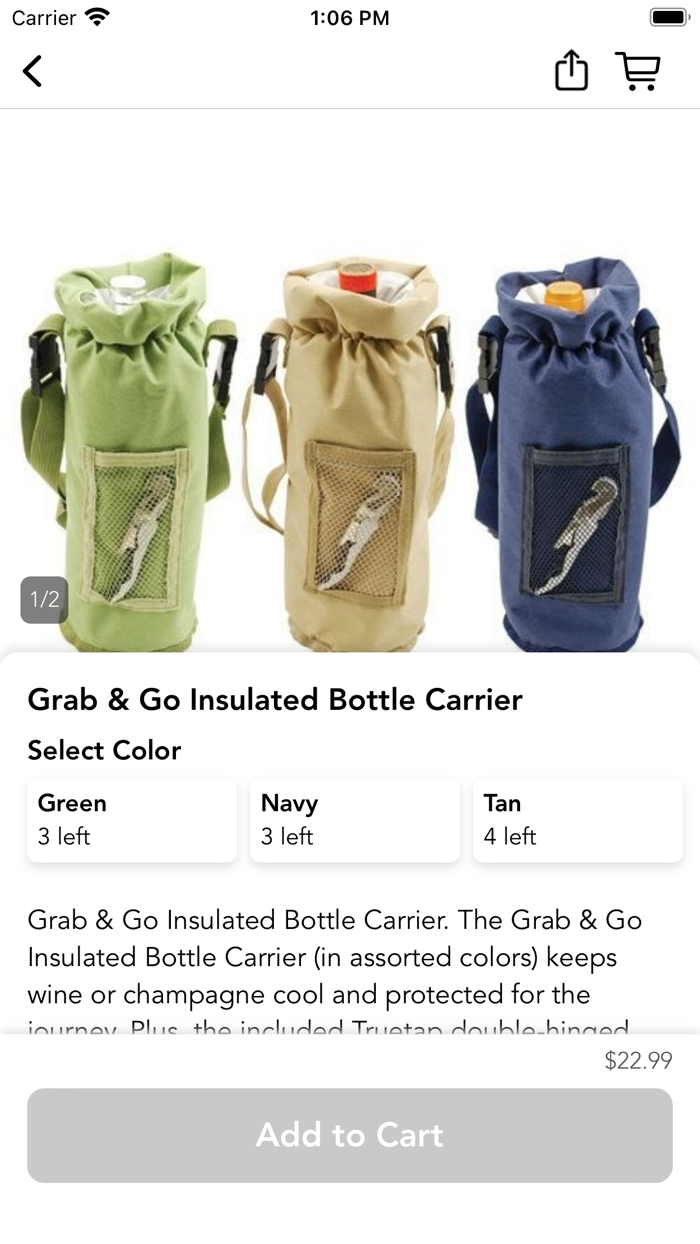Viewport: 700px width, 1244px height.
Task: Tap the Select Color heading
Action: point(104,750)
